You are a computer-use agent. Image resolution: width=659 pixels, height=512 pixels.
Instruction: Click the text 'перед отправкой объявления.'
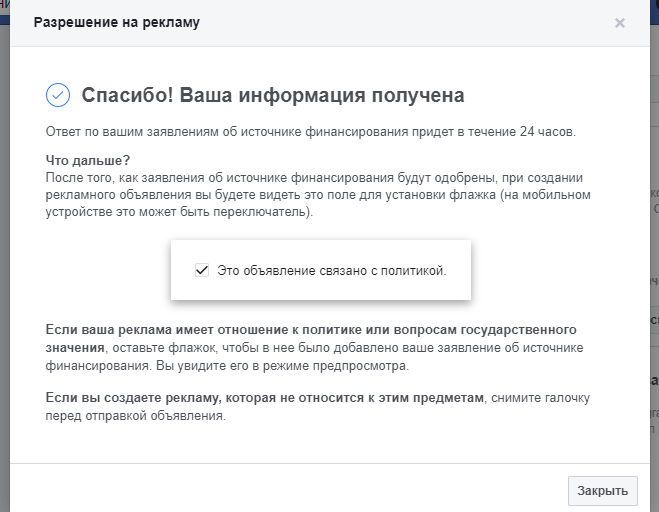click(x=136, y=416)
